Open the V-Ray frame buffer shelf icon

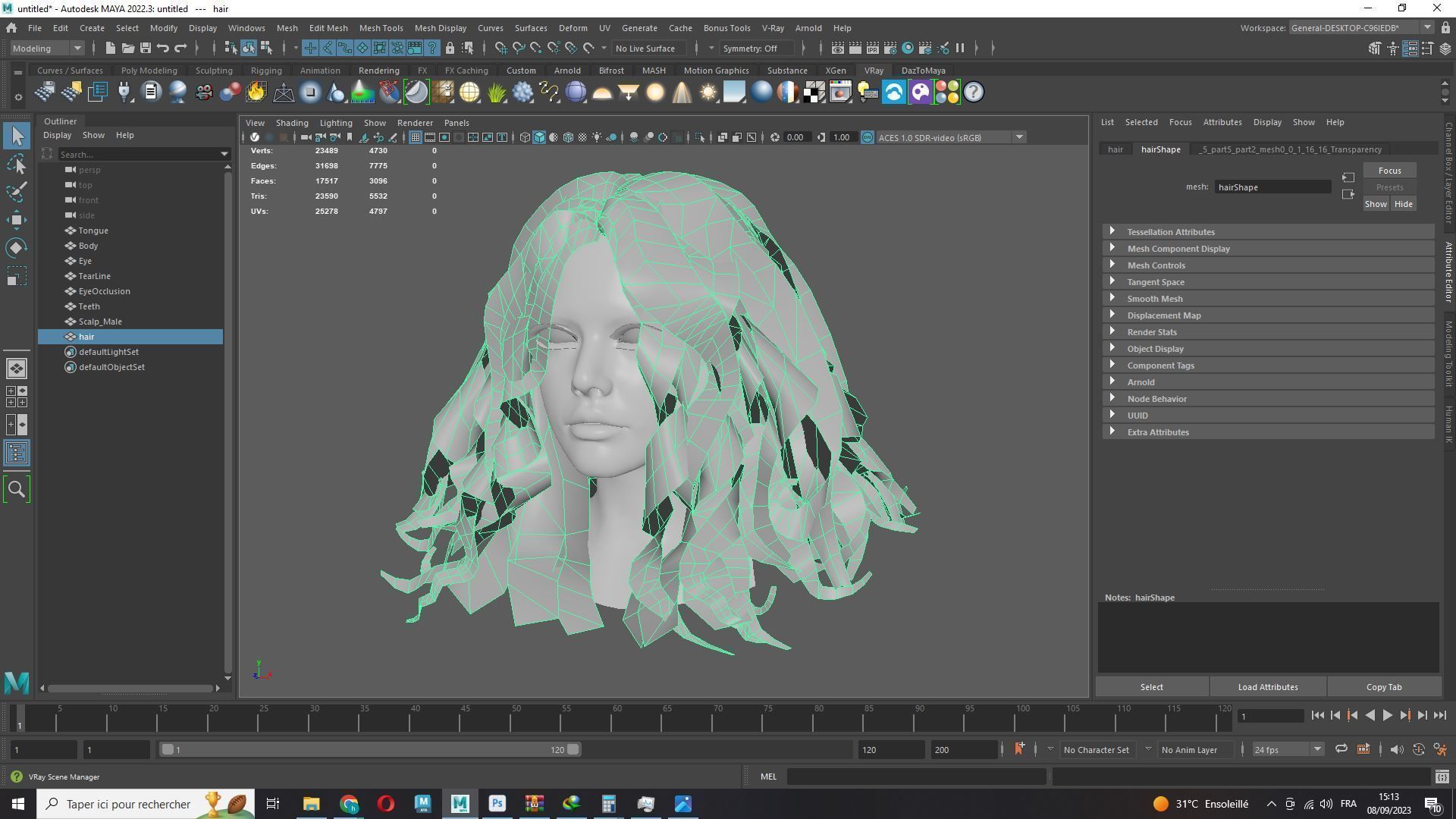[840, 93]
